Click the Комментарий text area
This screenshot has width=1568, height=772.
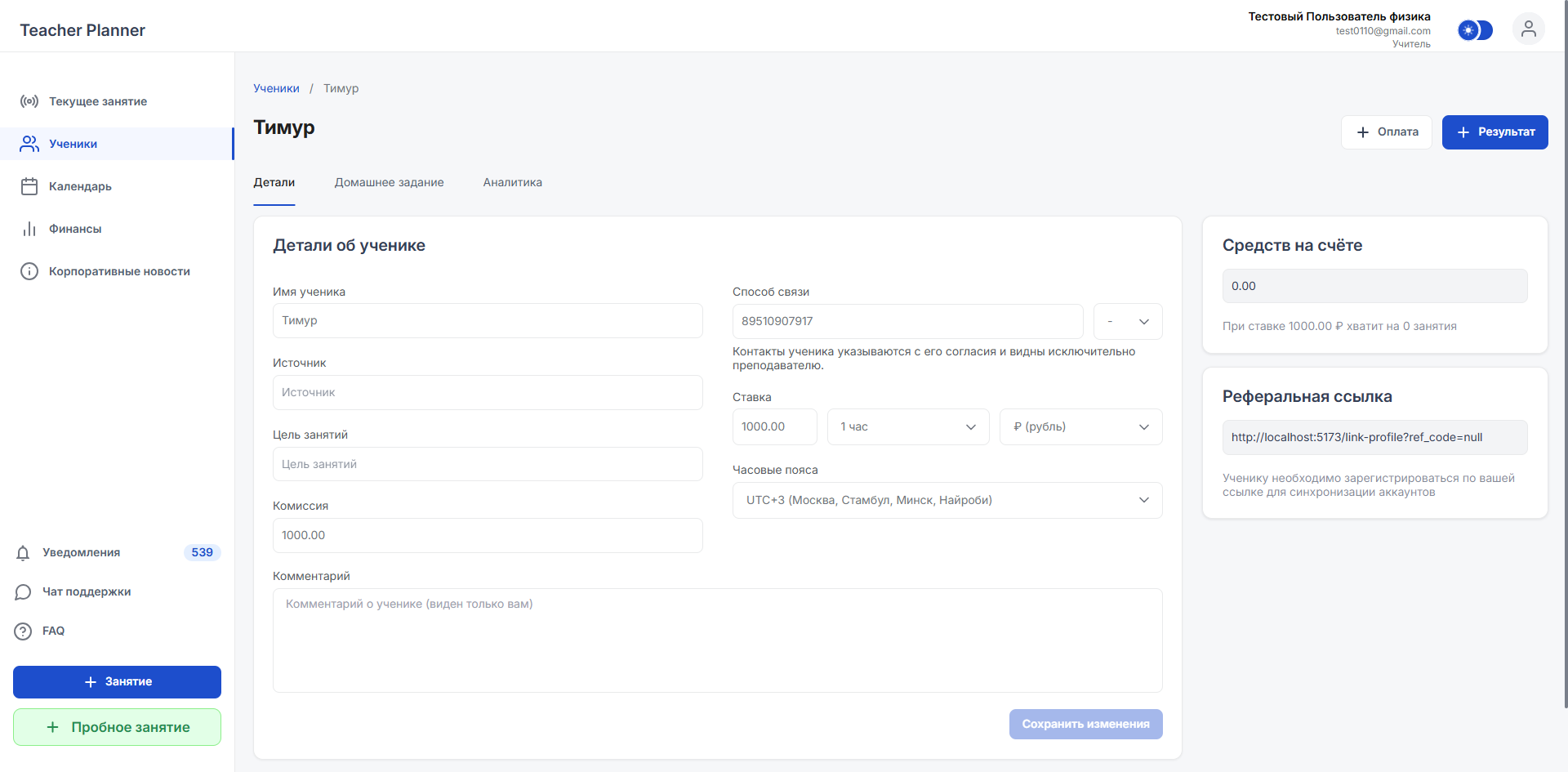click(x=717, y=640)
